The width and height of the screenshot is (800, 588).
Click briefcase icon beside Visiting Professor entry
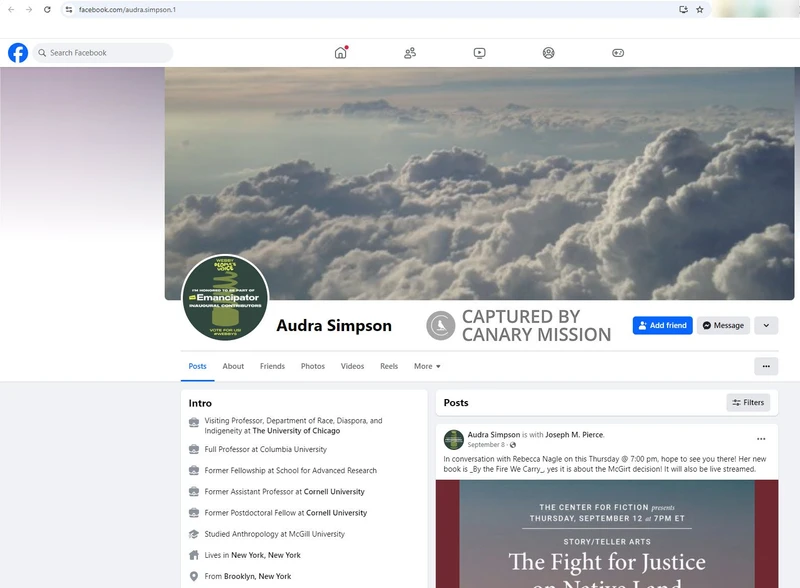coord(194,422)
